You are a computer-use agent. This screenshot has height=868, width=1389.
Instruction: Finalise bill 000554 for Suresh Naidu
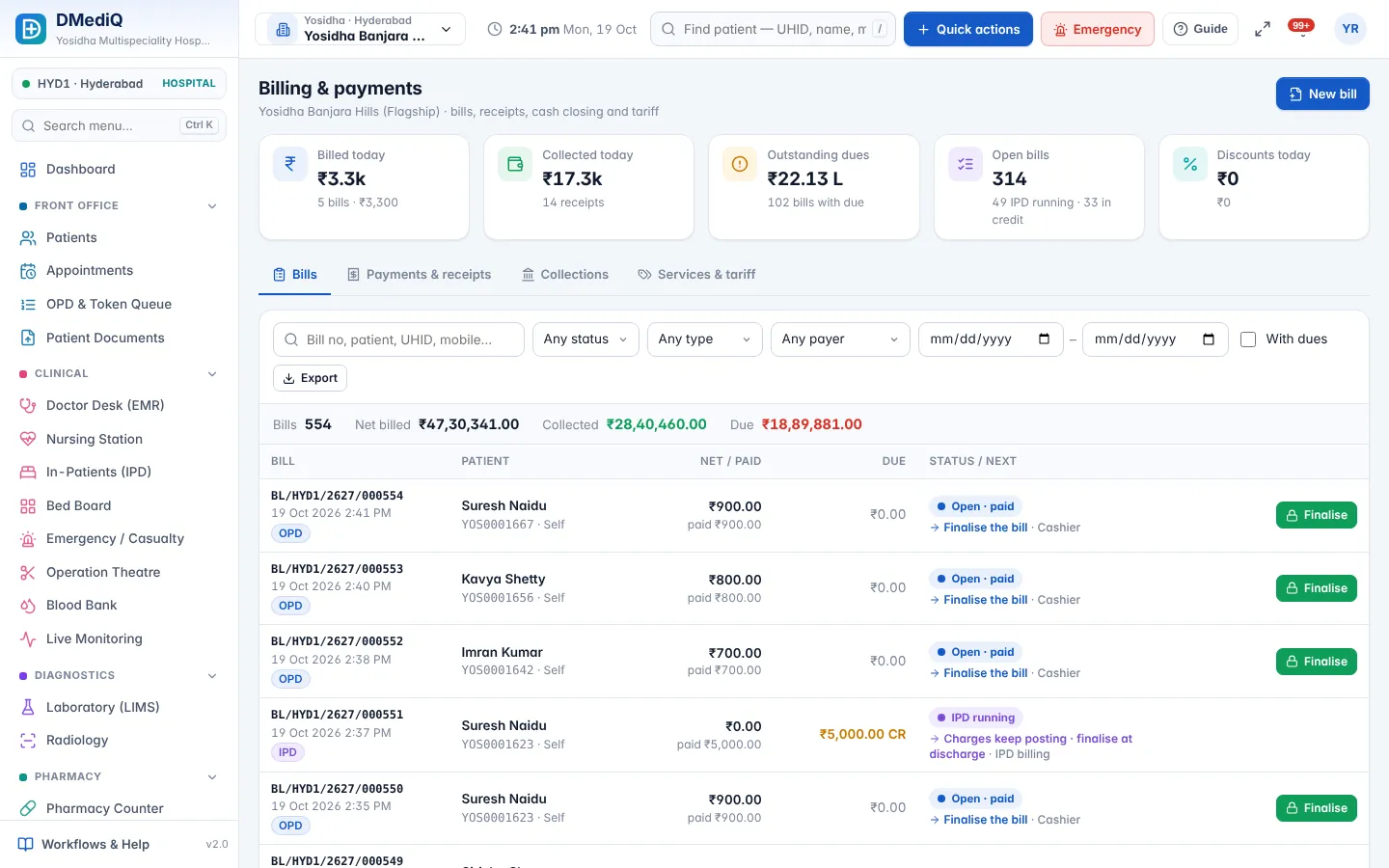tap(1317, 515)
